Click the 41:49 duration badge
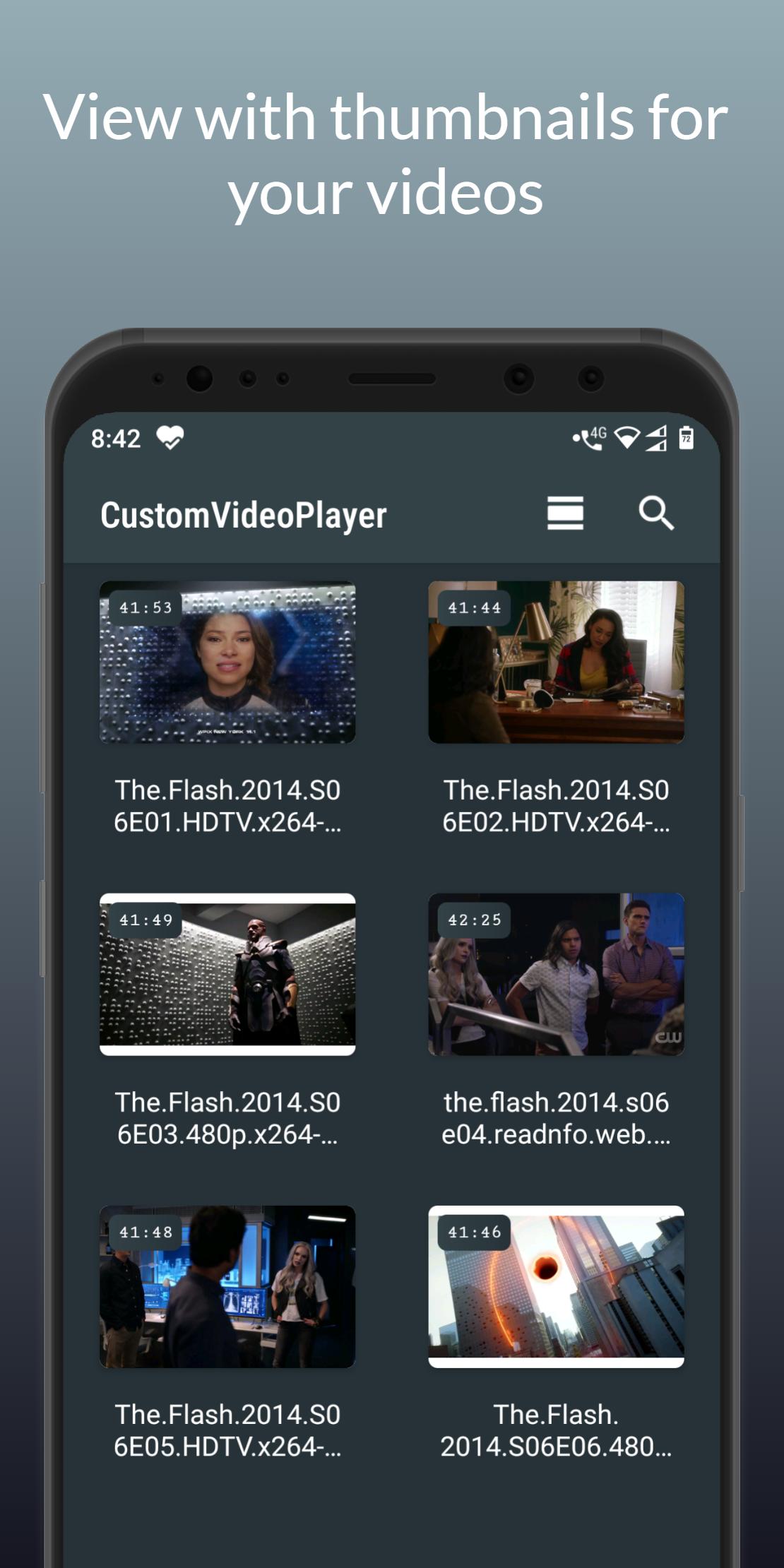This screenshot has width=784, height=1568. pos(145,920)
